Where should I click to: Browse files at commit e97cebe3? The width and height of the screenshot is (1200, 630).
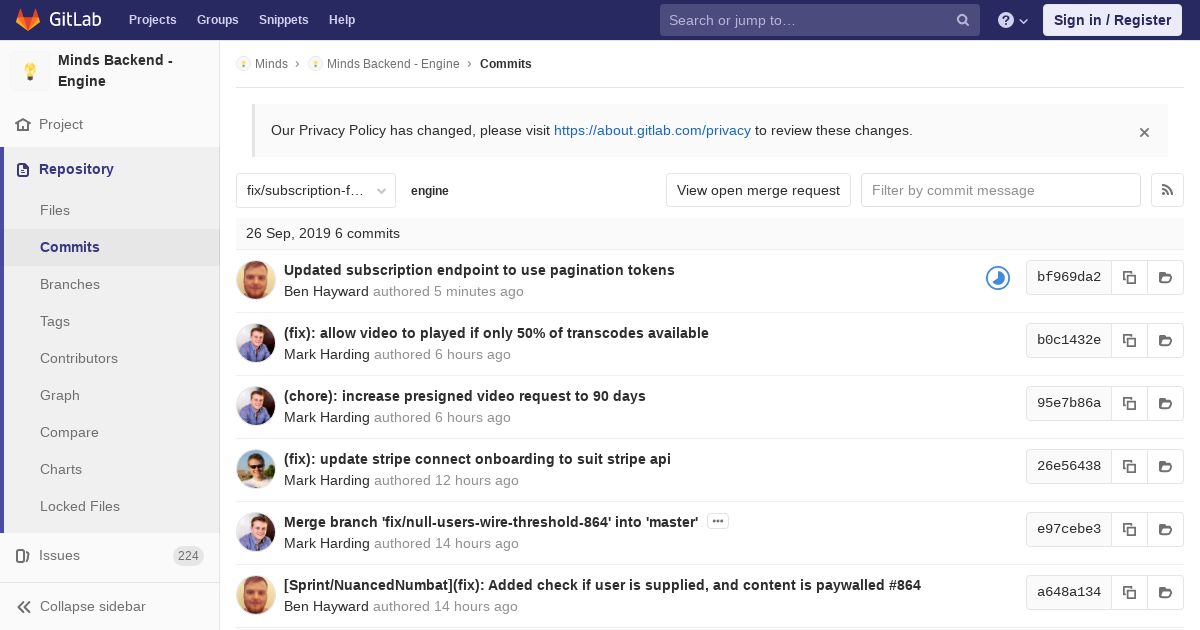(x=1165, y=530)
